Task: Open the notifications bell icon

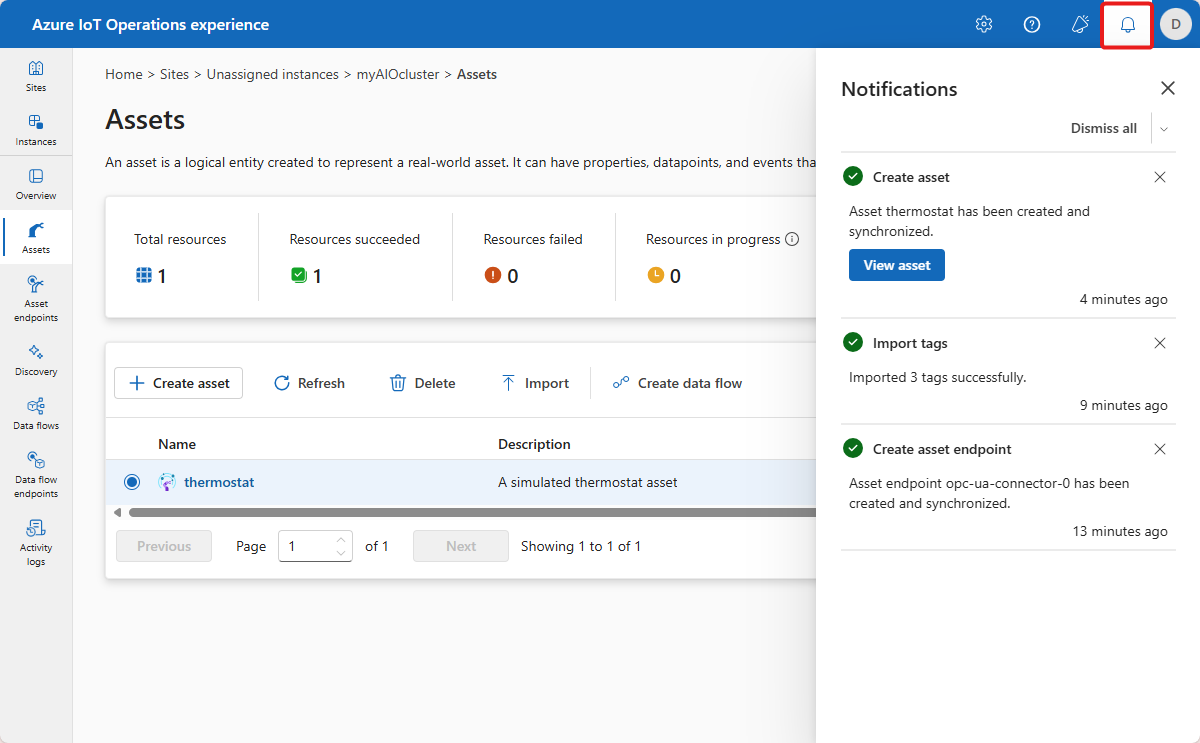Action: point(1127,25)
